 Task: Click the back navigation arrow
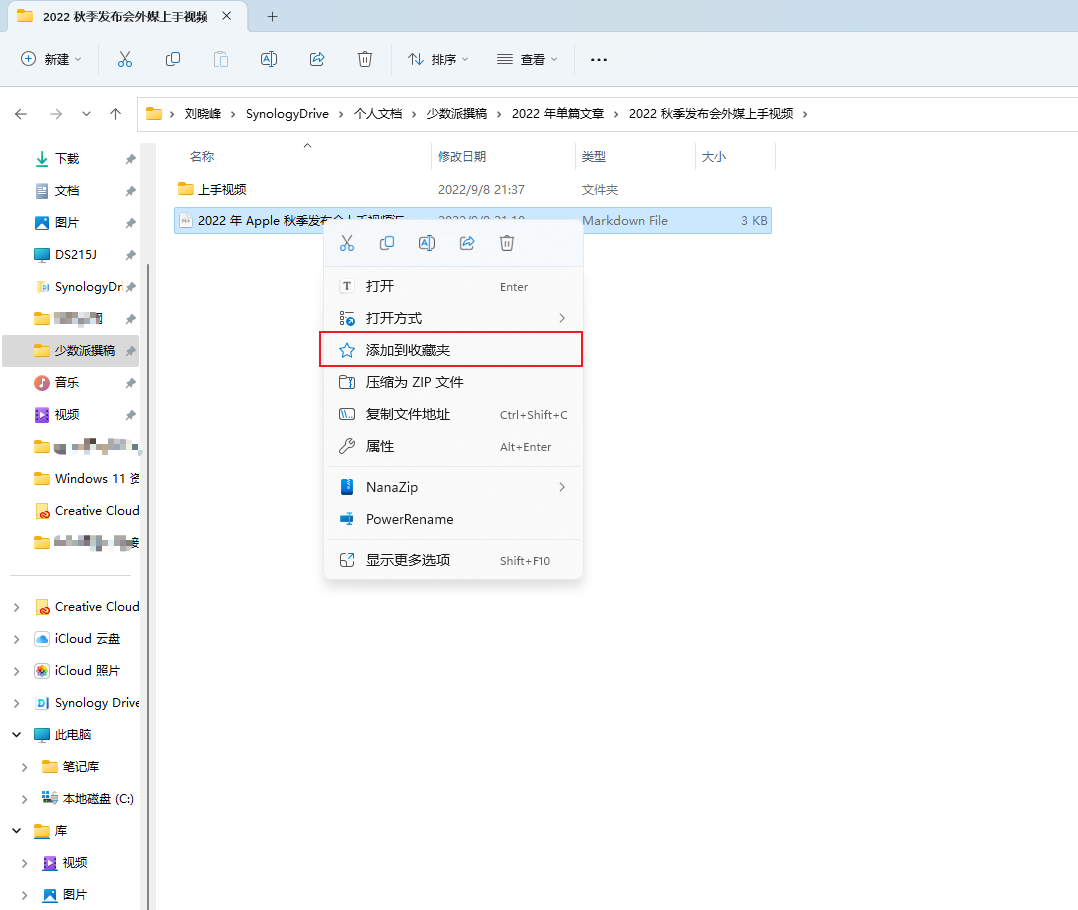20,114
